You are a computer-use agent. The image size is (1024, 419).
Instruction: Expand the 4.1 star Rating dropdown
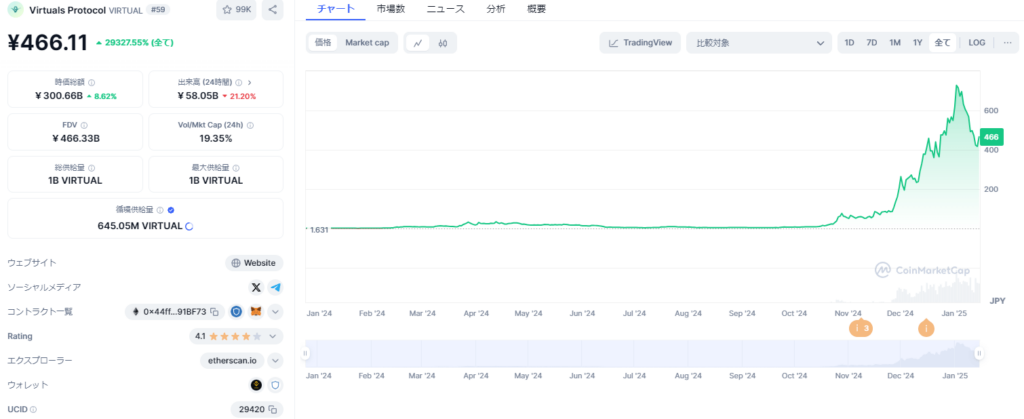click(274, 337)
